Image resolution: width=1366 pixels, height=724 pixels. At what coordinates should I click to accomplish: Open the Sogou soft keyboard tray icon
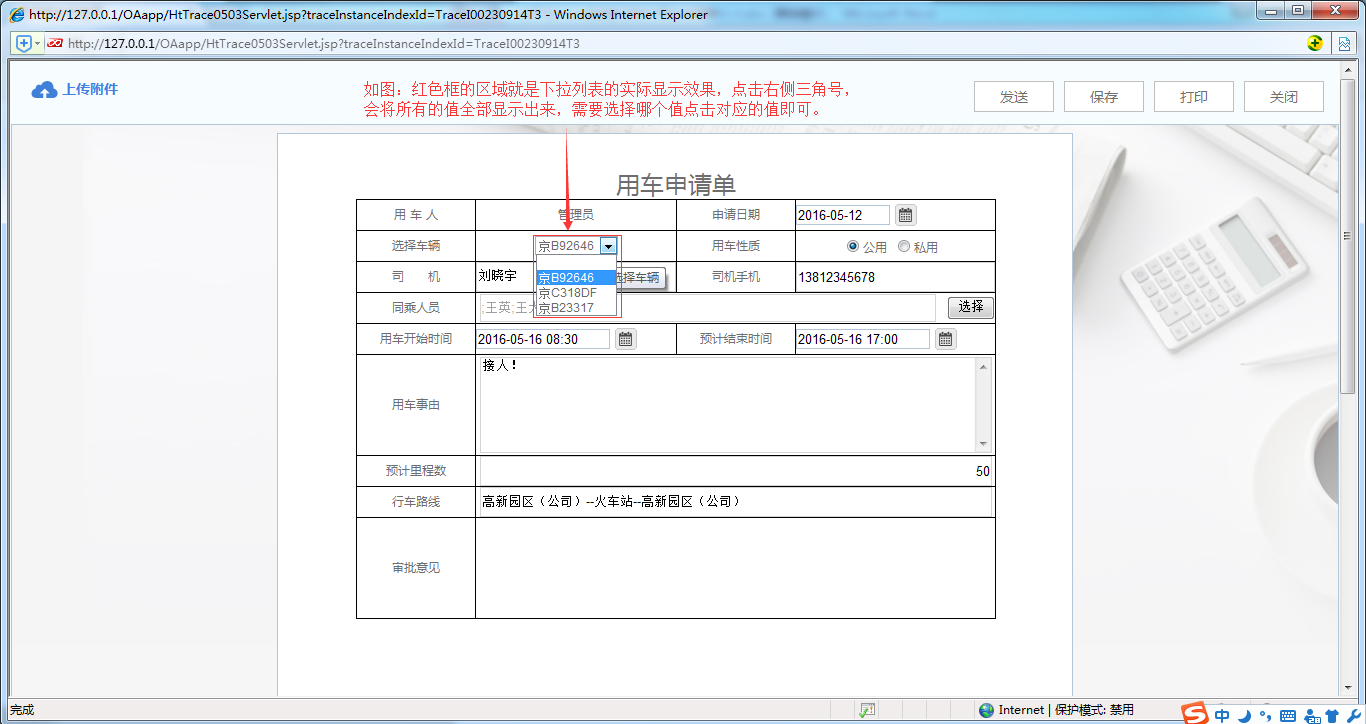pyautogui.click(x=1288, y=716)
